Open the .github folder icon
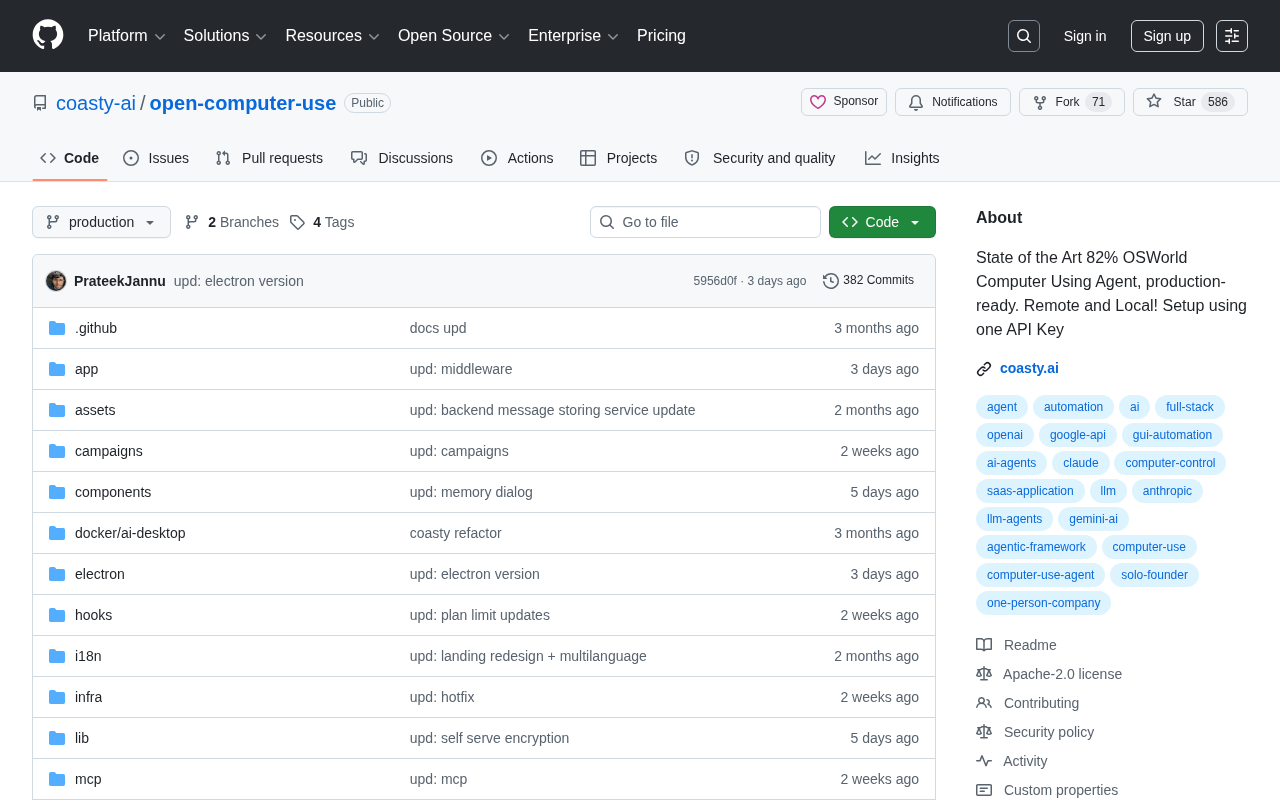 point(57,328)
